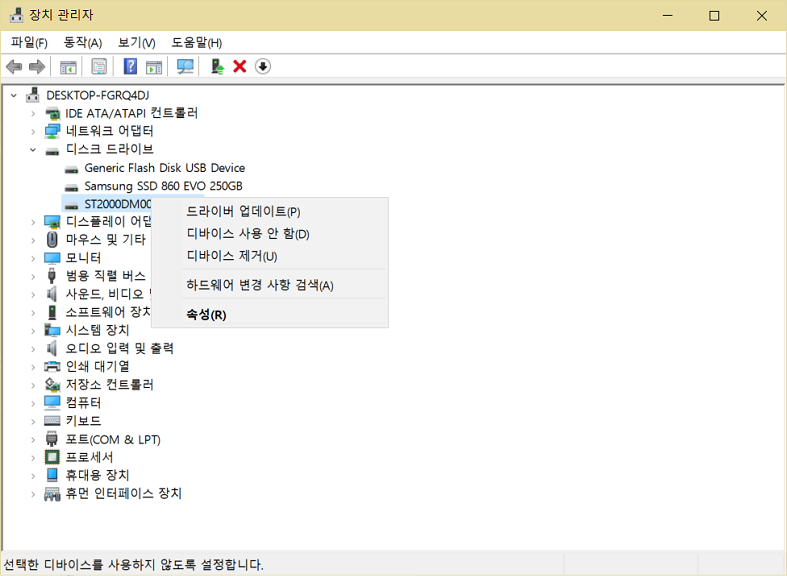Click the update driver toolbar icon

click(x=217, y=66)
